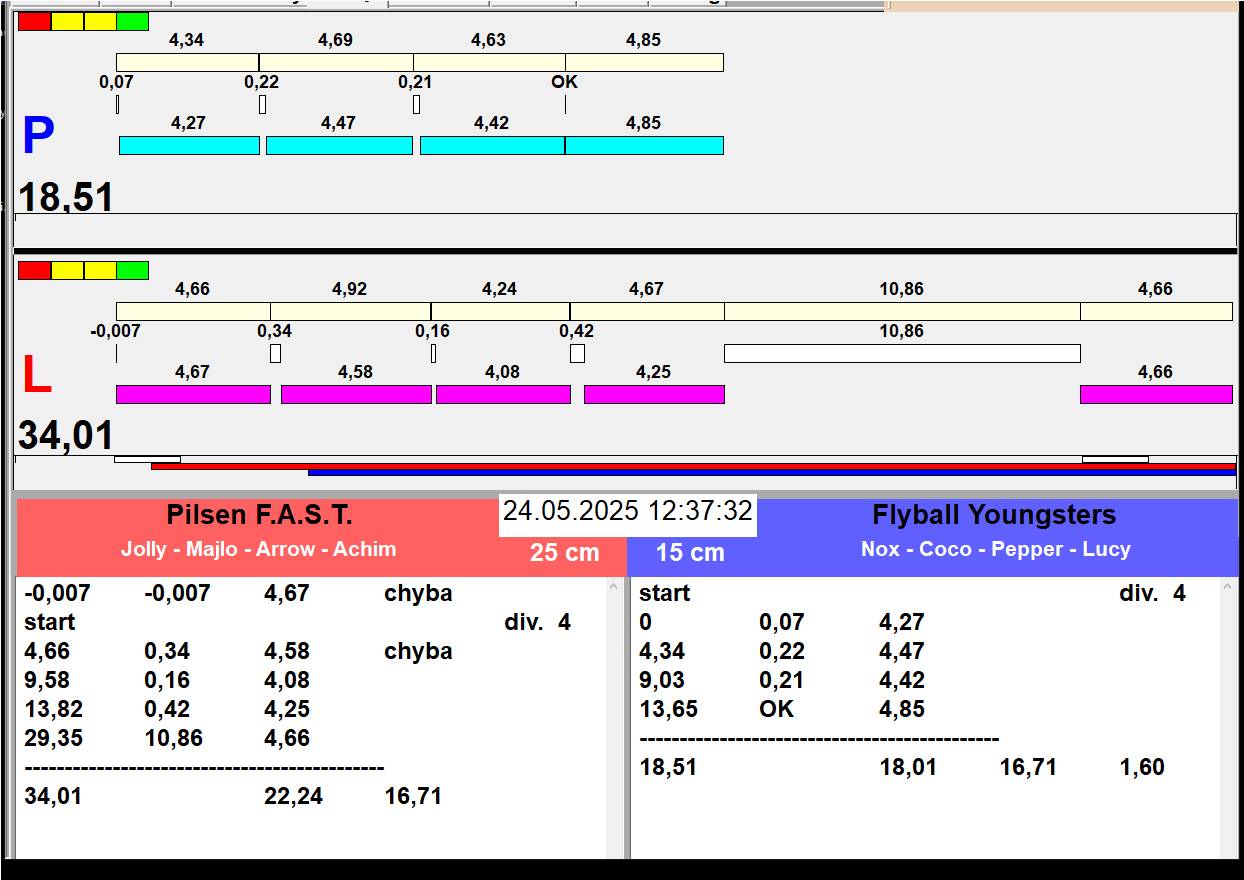Click the Pilsen F.A.S.T. team name
Viewport: 1244px width, 880px height.
(259, 516)
